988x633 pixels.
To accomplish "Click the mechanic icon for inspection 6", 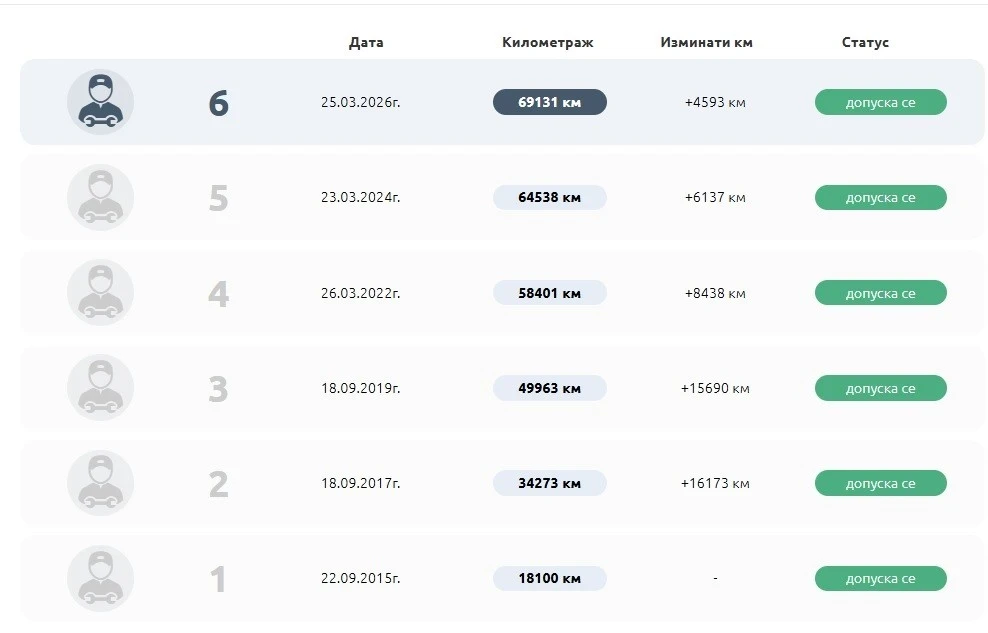I will pyautogui.click(x=100, y=102).
